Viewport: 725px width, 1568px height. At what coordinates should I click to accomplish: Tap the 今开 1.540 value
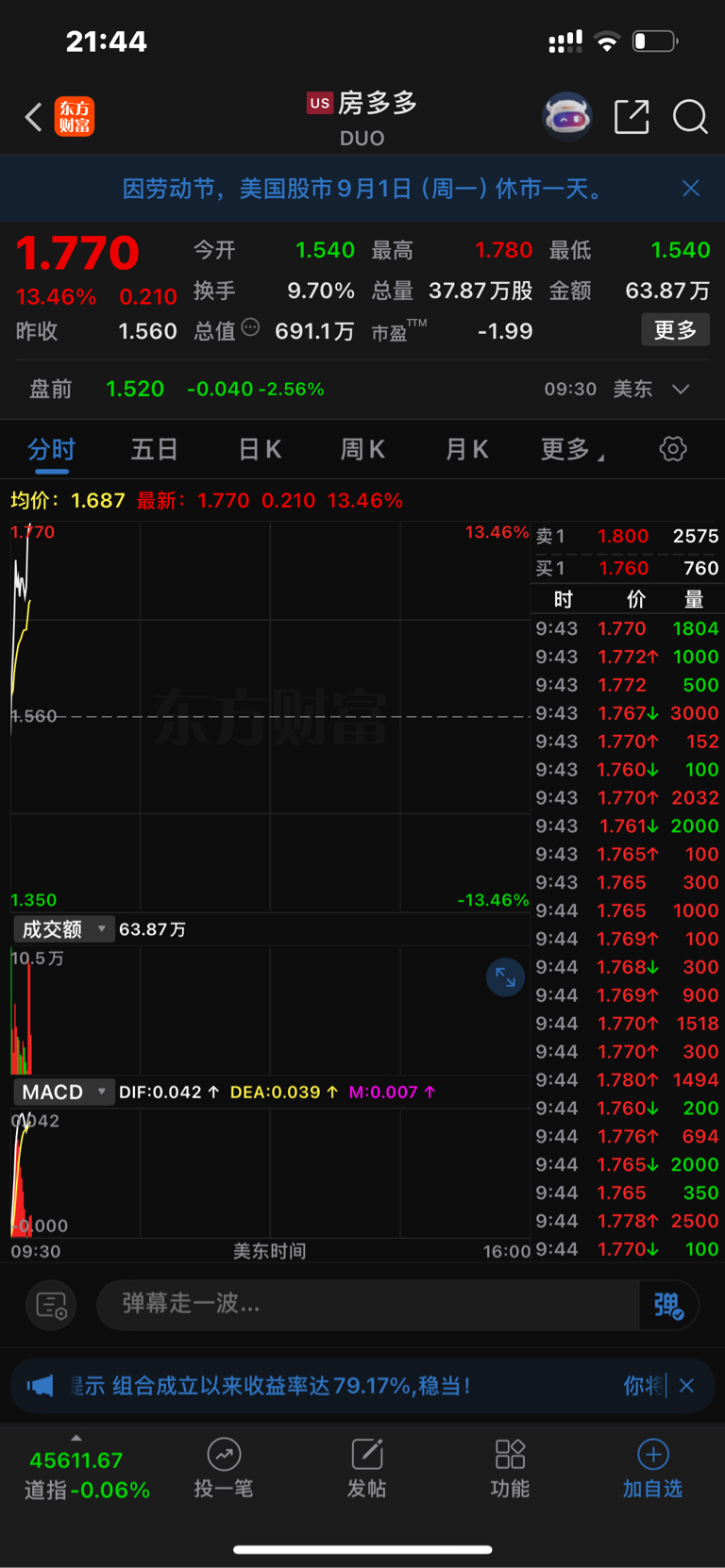click(x=325, y=250)
